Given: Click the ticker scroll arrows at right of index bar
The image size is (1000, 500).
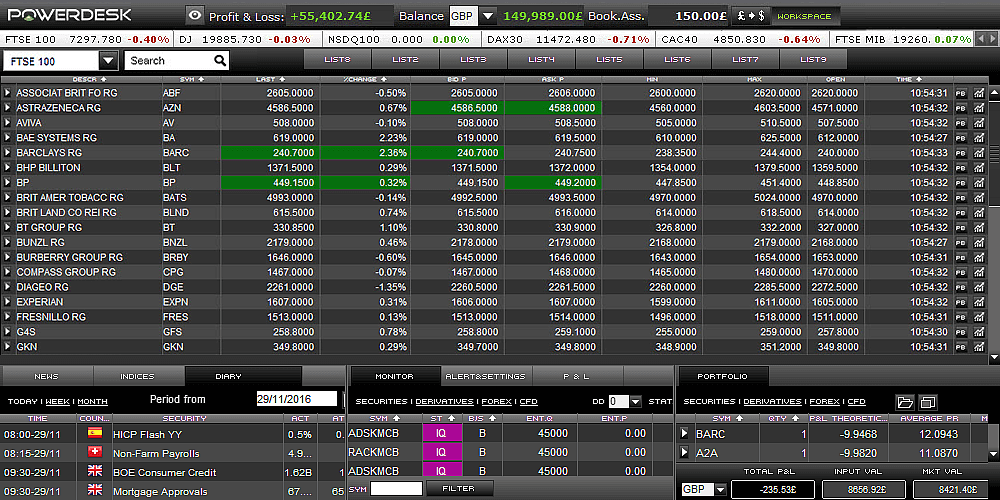Looking at the screenshot, I should click(987, 40).
